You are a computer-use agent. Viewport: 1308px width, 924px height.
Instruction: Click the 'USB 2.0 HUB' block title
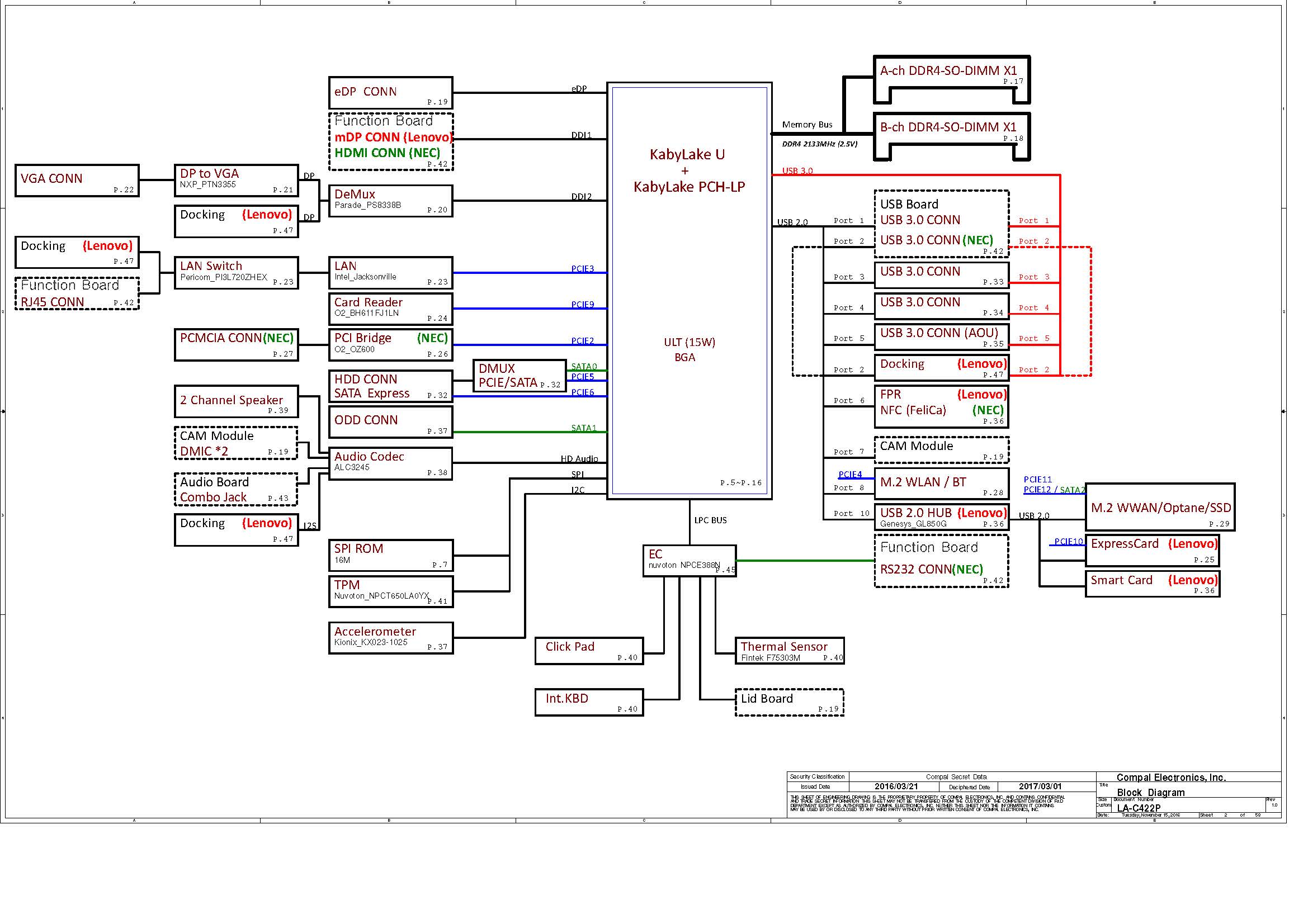point(916,513)
